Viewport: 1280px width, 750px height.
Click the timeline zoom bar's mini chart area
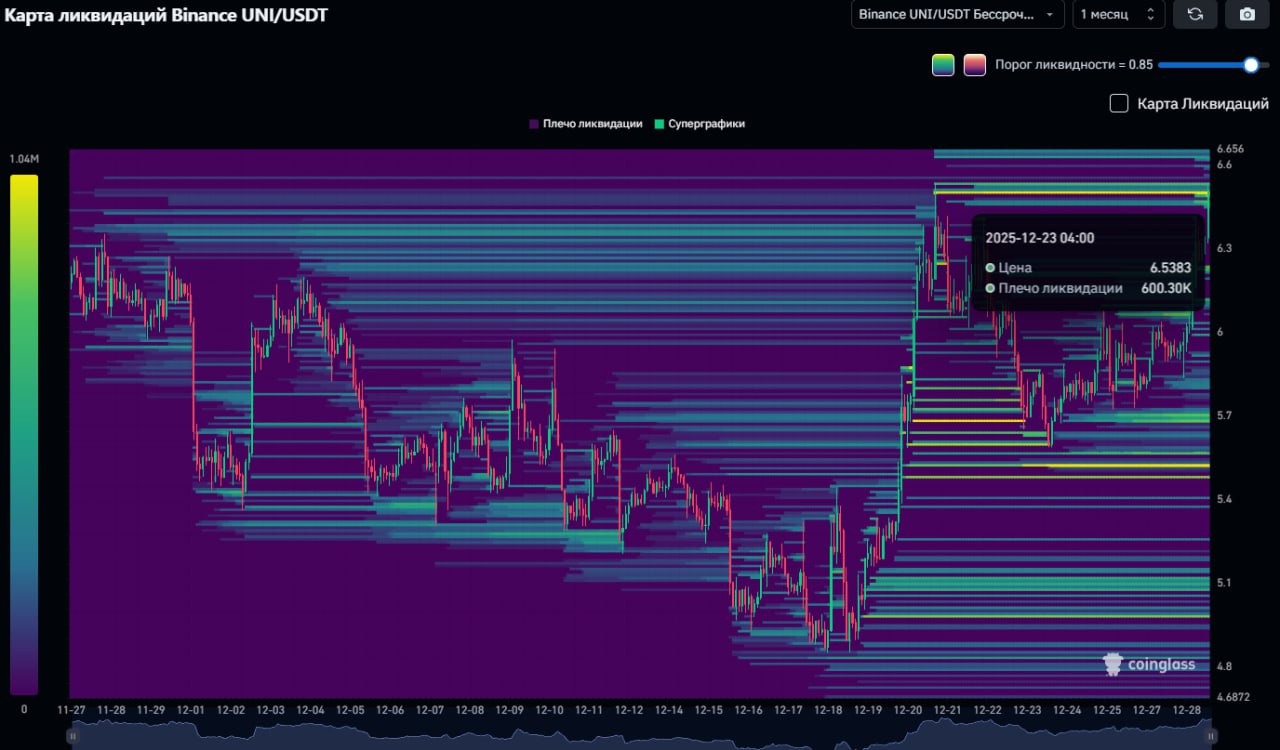640,737
